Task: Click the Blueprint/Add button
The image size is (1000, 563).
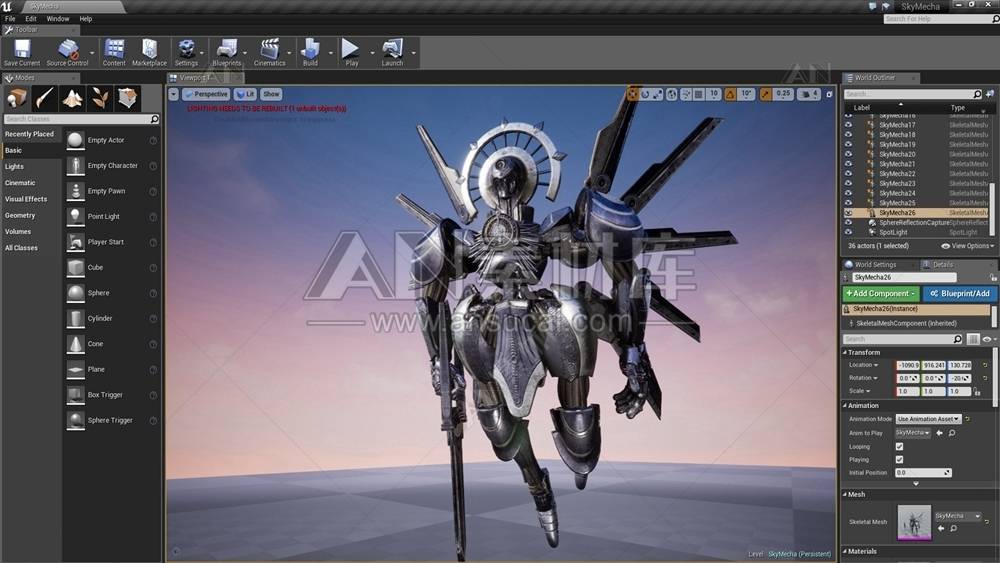Action: point(960,293)
